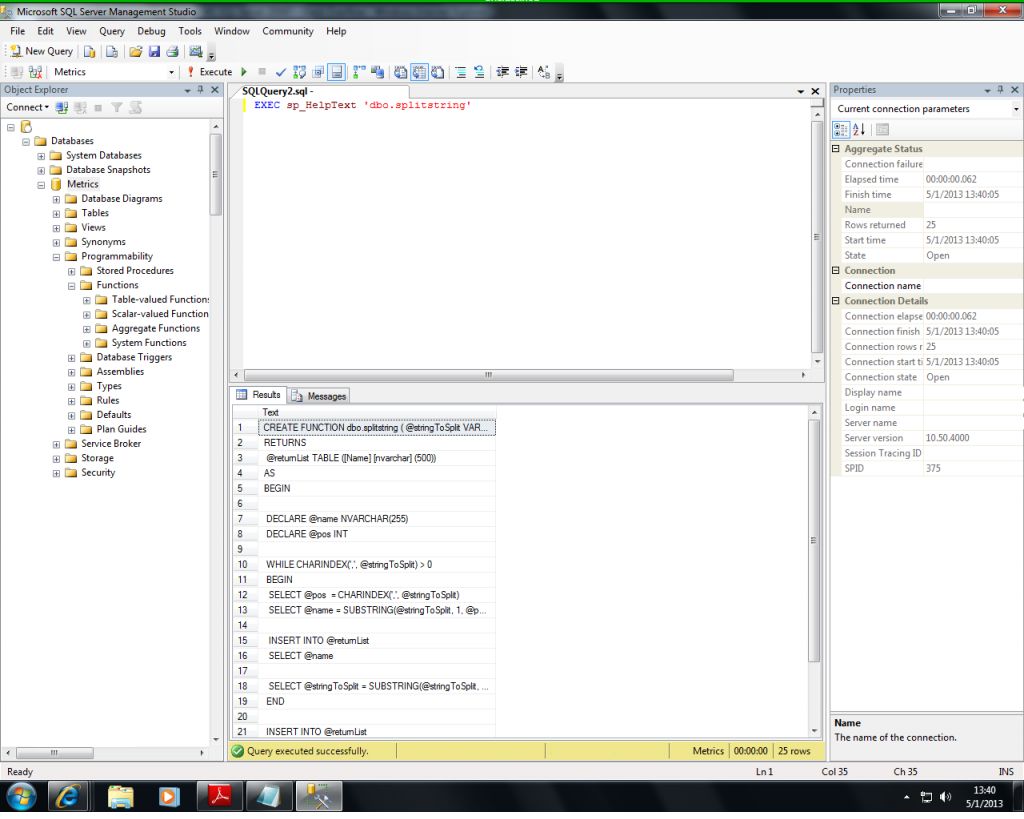Viewport: 1024px width, 819px height.
Task: Save the query with the floppy disk icon
Action: tap(154, 52)
